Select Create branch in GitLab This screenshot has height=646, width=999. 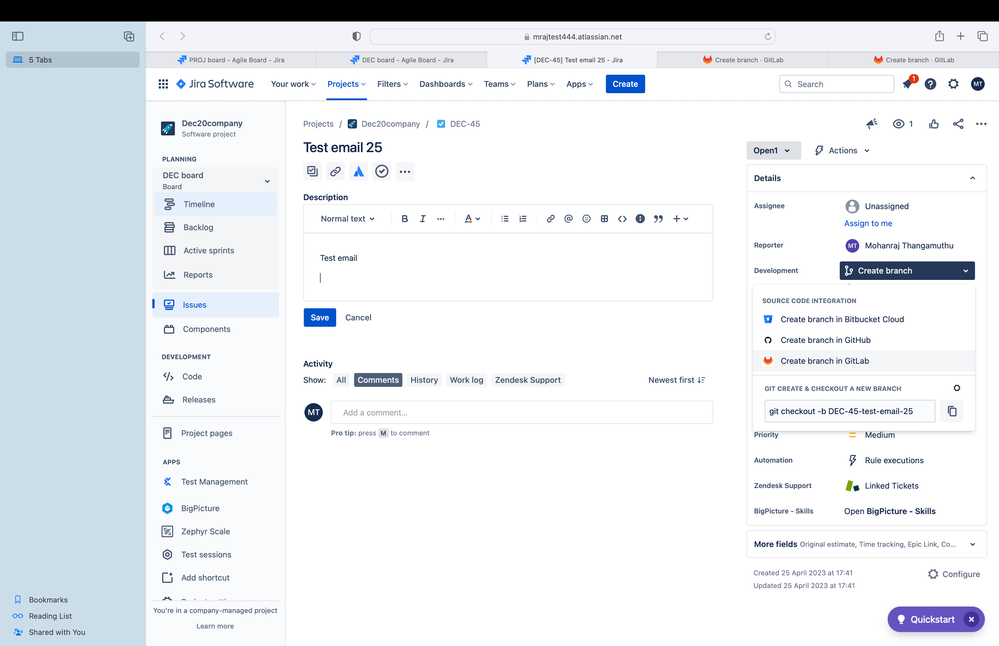tap(864, 361)
